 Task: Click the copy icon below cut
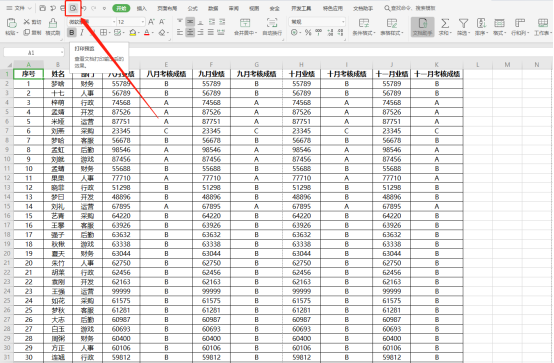[x=26, y=33]
